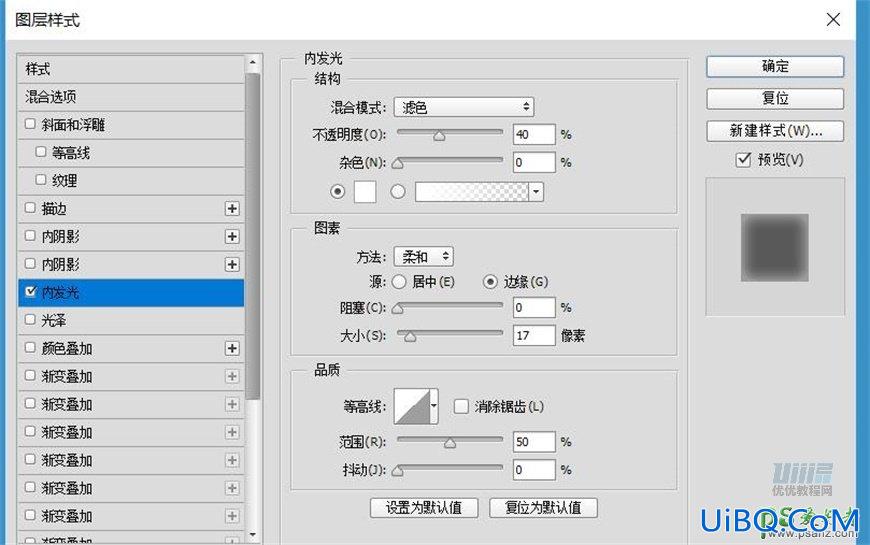The image size is (870, 545).
Task: Click the 大小 input field showing 17
Action: [x=534, y=335]
